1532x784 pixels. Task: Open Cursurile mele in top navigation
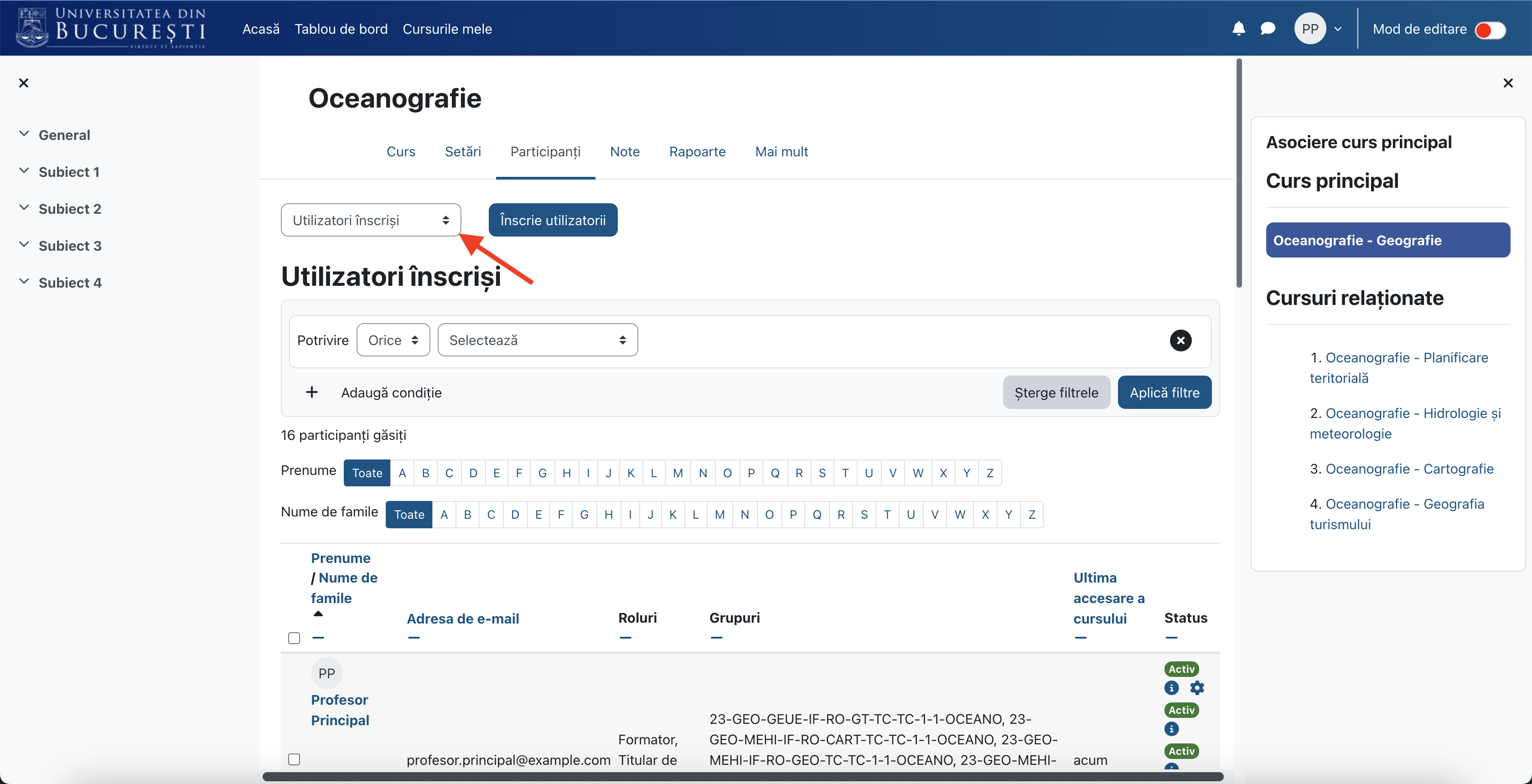[447, 29]
